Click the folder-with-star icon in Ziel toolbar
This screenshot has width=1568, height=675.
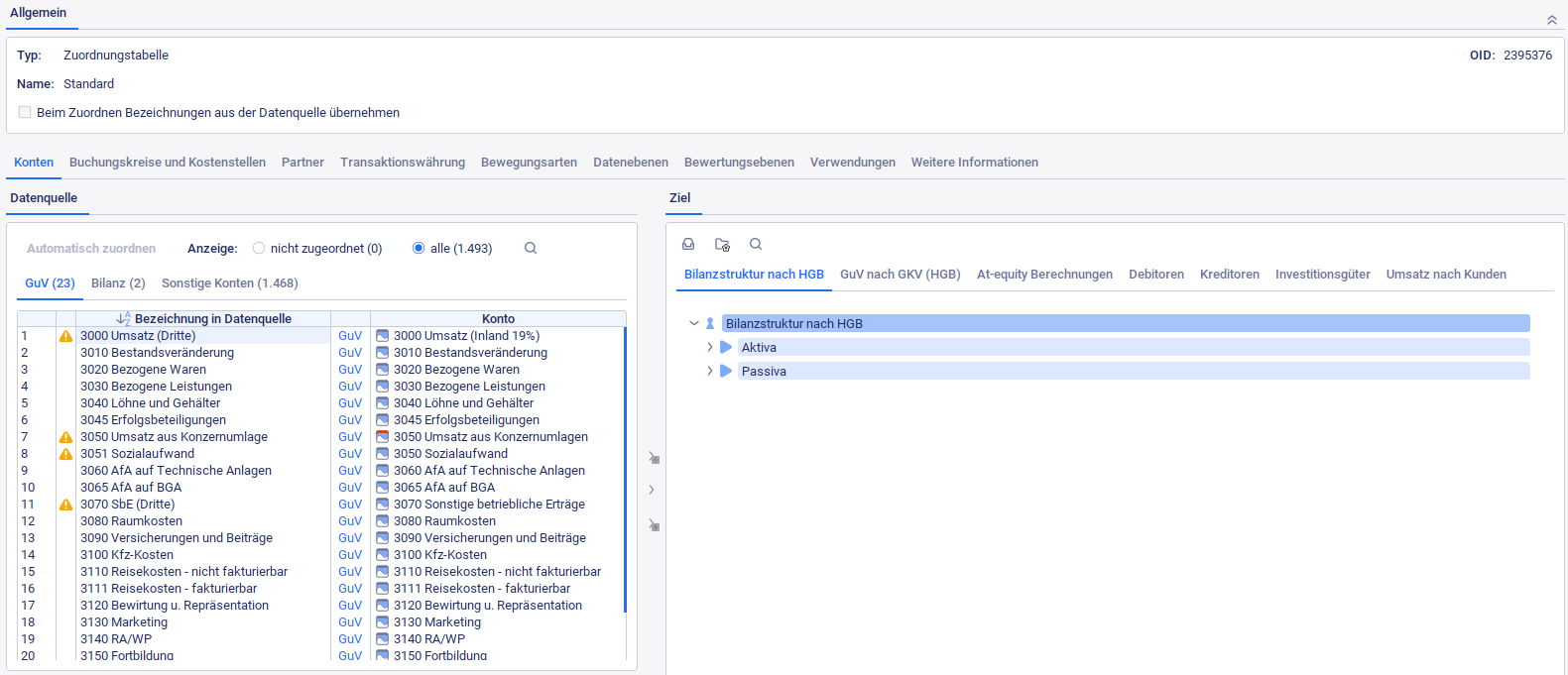pos(722,244)
